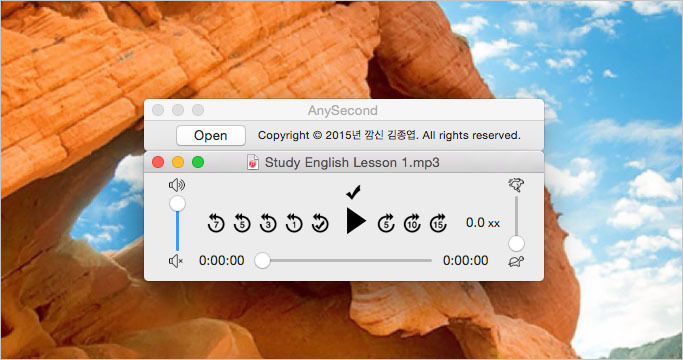Click the playback speed slider knob
The image size is (683, 360).
tap(516, 244)
